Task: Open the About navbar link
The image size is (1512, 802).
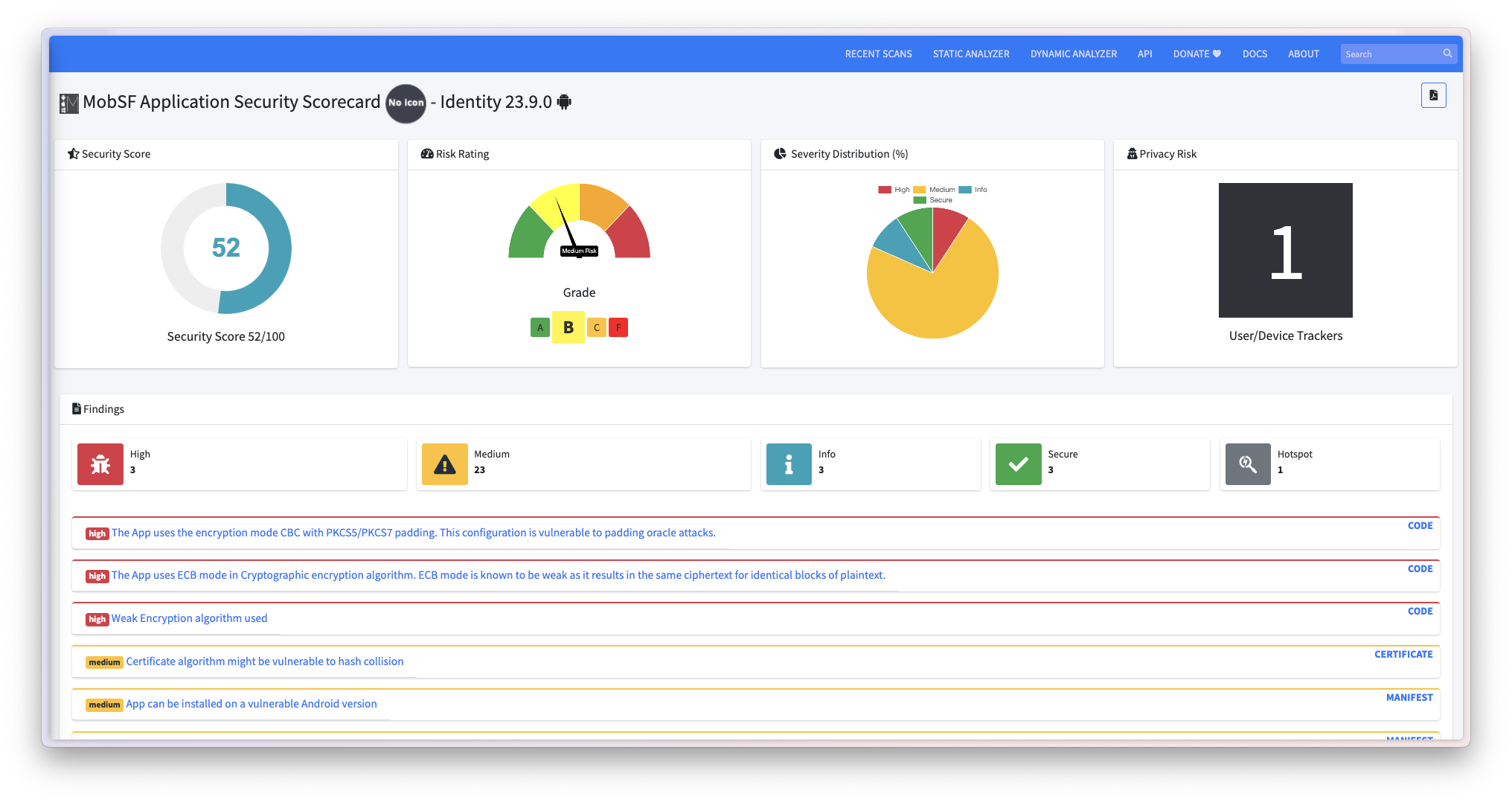Action: pos(1303,54)
